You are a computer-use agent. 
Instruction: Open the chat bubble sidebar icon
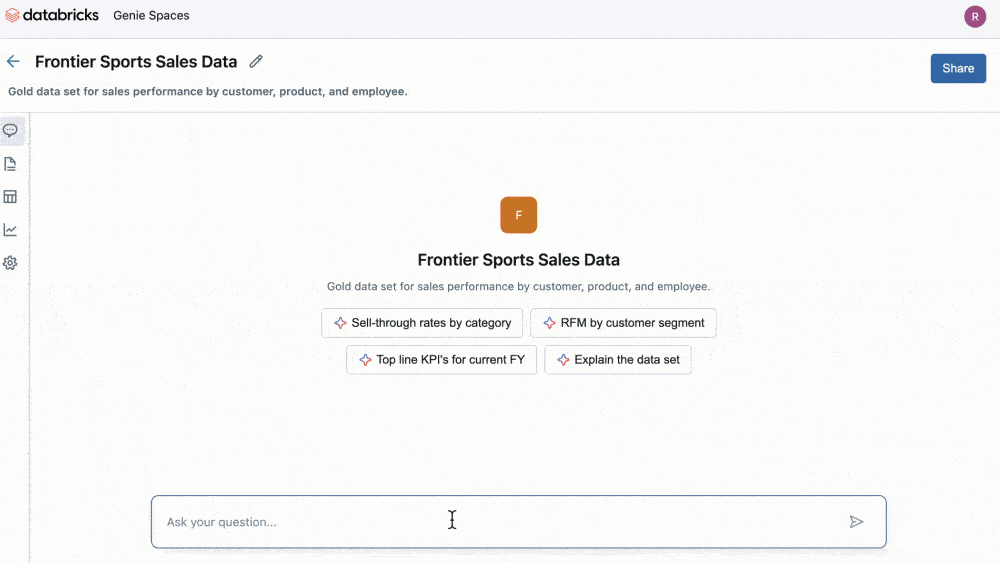pyautogui.click(x=11, y=130)
